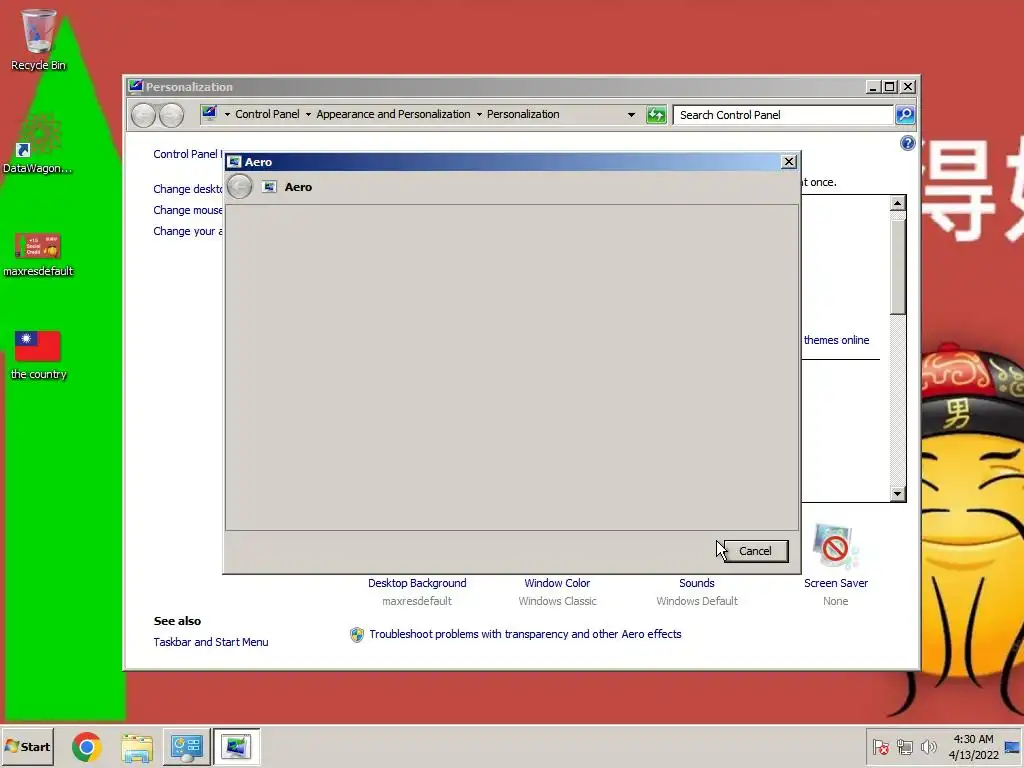The width and height of the screenshot is (1024, 768).
Task: Open Taskbar and Start Menu link
Action: tap(211, 642)
